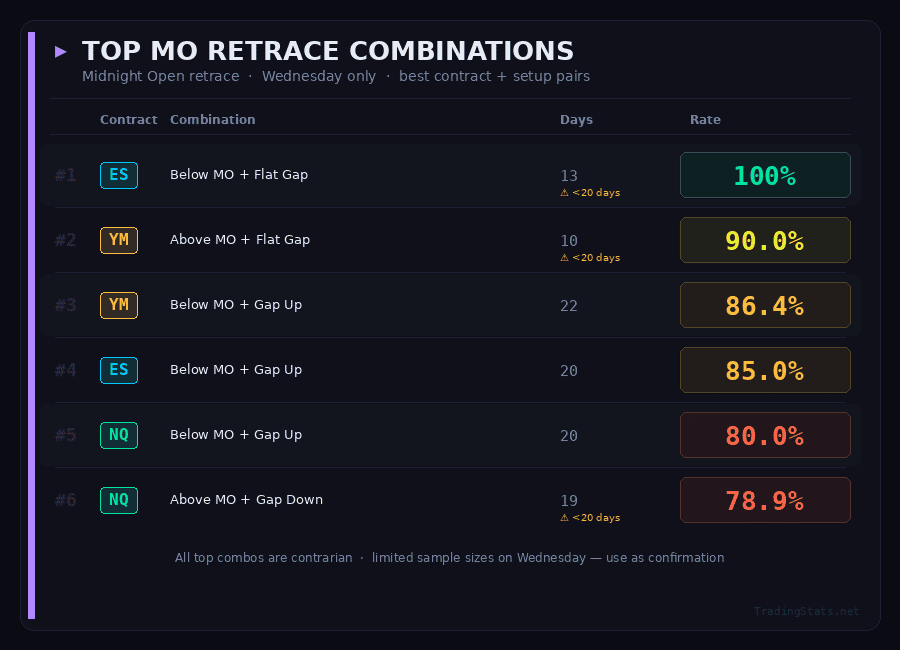The height and width of the screenshot is (650, 900).
Task: Click the 86.4% rate box
Action: pos(765,305)
